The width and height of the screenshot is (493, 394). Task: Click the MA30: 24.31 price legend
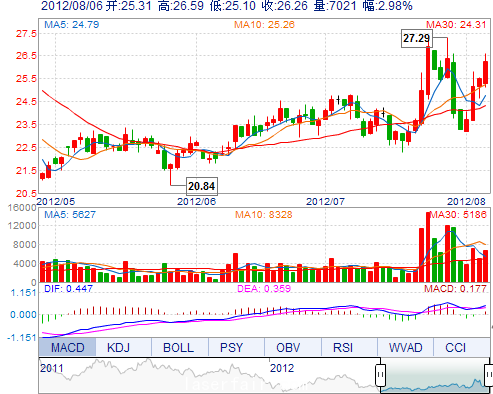point(456,24)
